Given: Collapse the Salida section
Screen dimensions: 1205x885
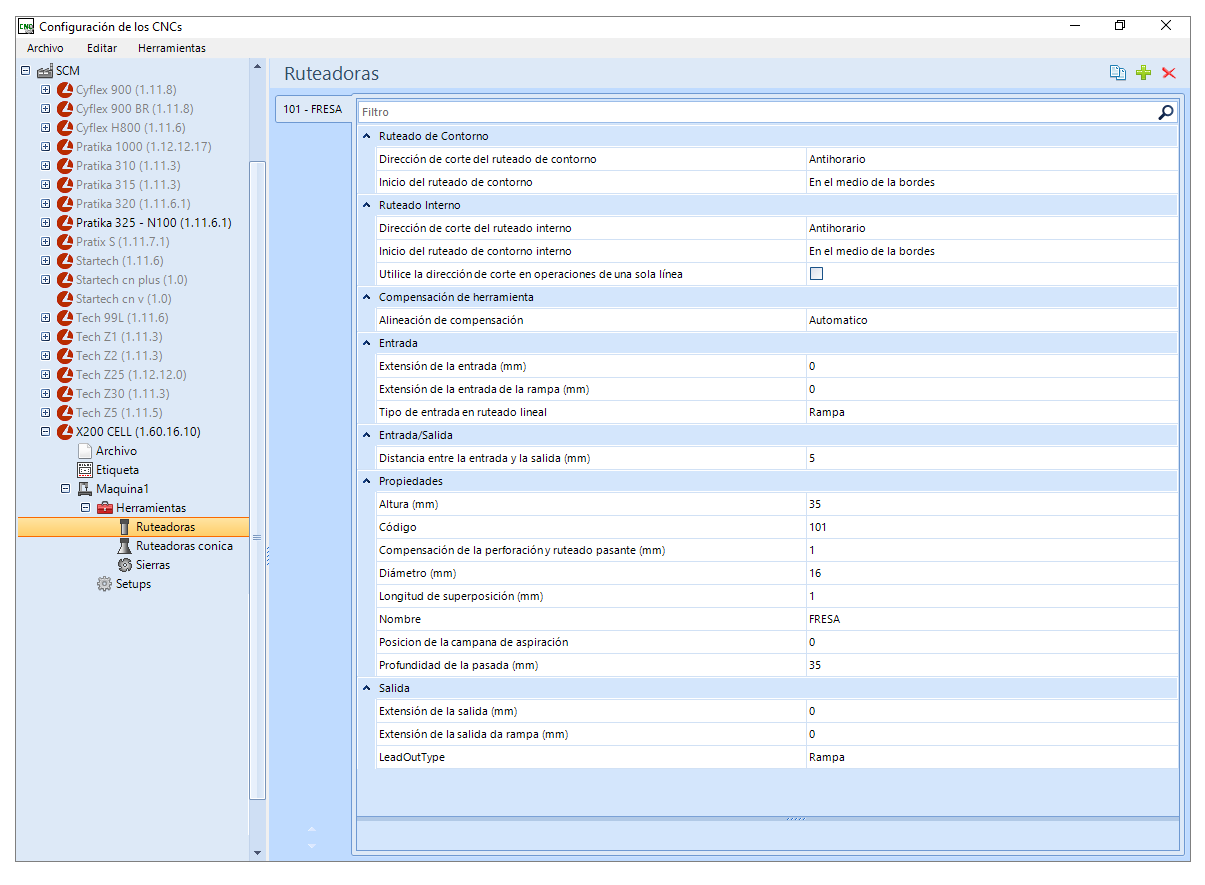Looking at the screenshot, I should (x=367, y=688).
